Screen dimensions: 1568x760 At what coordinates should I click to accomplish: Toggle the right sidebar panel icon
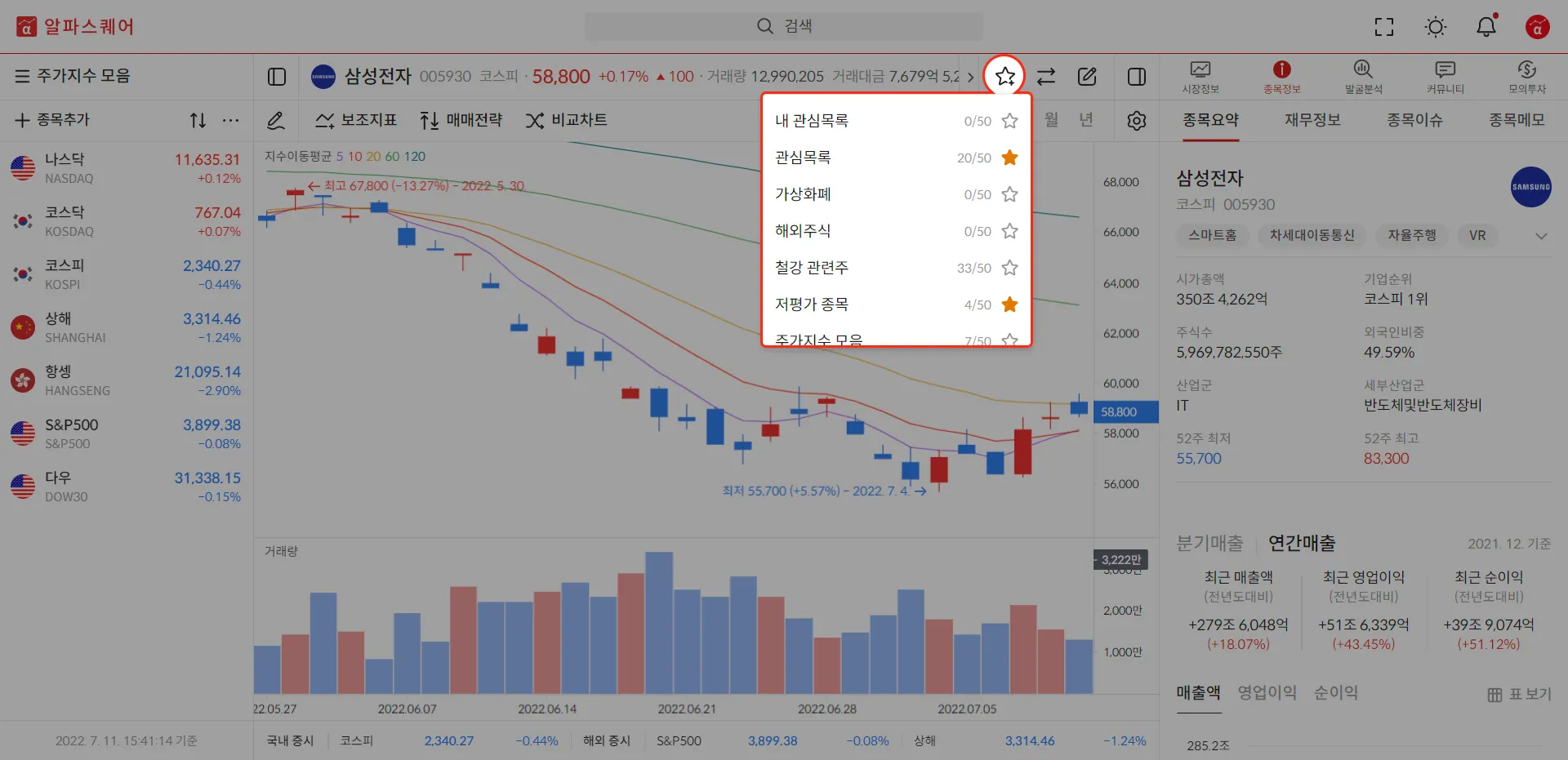(x=1137, y=77)
